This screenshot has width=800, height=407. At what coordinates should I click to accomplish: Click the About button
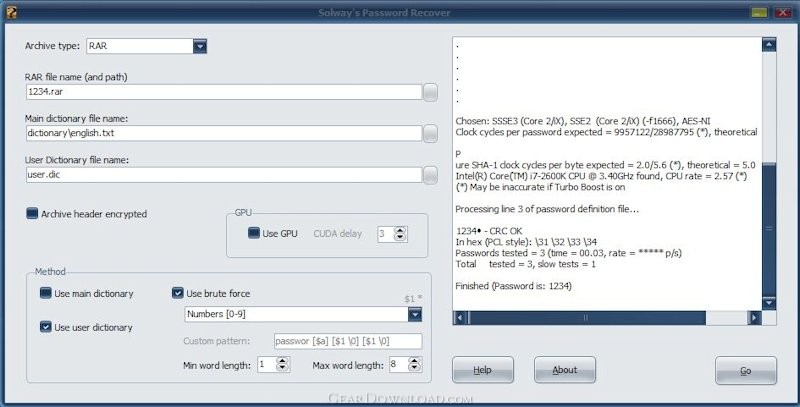coord(565,370)
